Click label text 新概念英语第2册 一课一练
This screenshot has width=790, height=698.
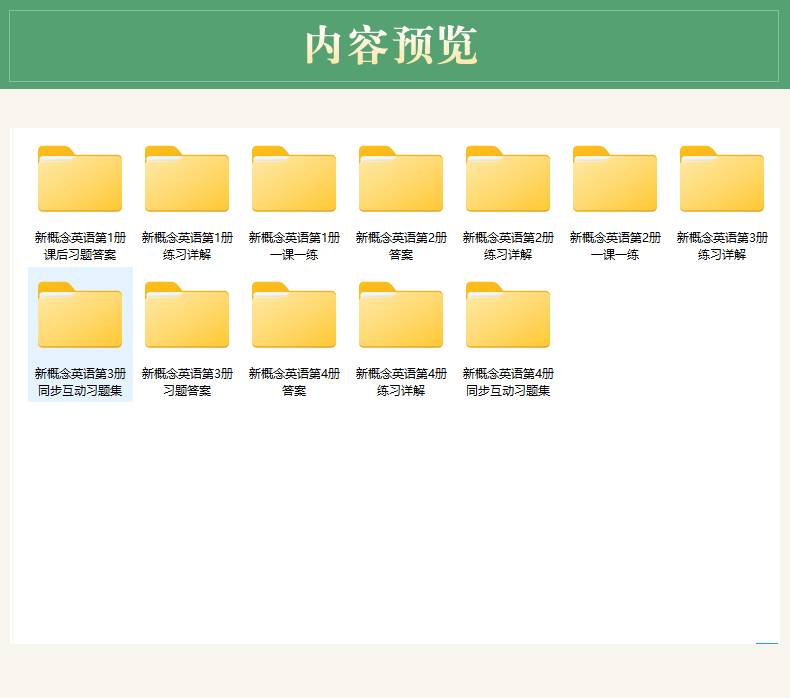coord(615,246)
